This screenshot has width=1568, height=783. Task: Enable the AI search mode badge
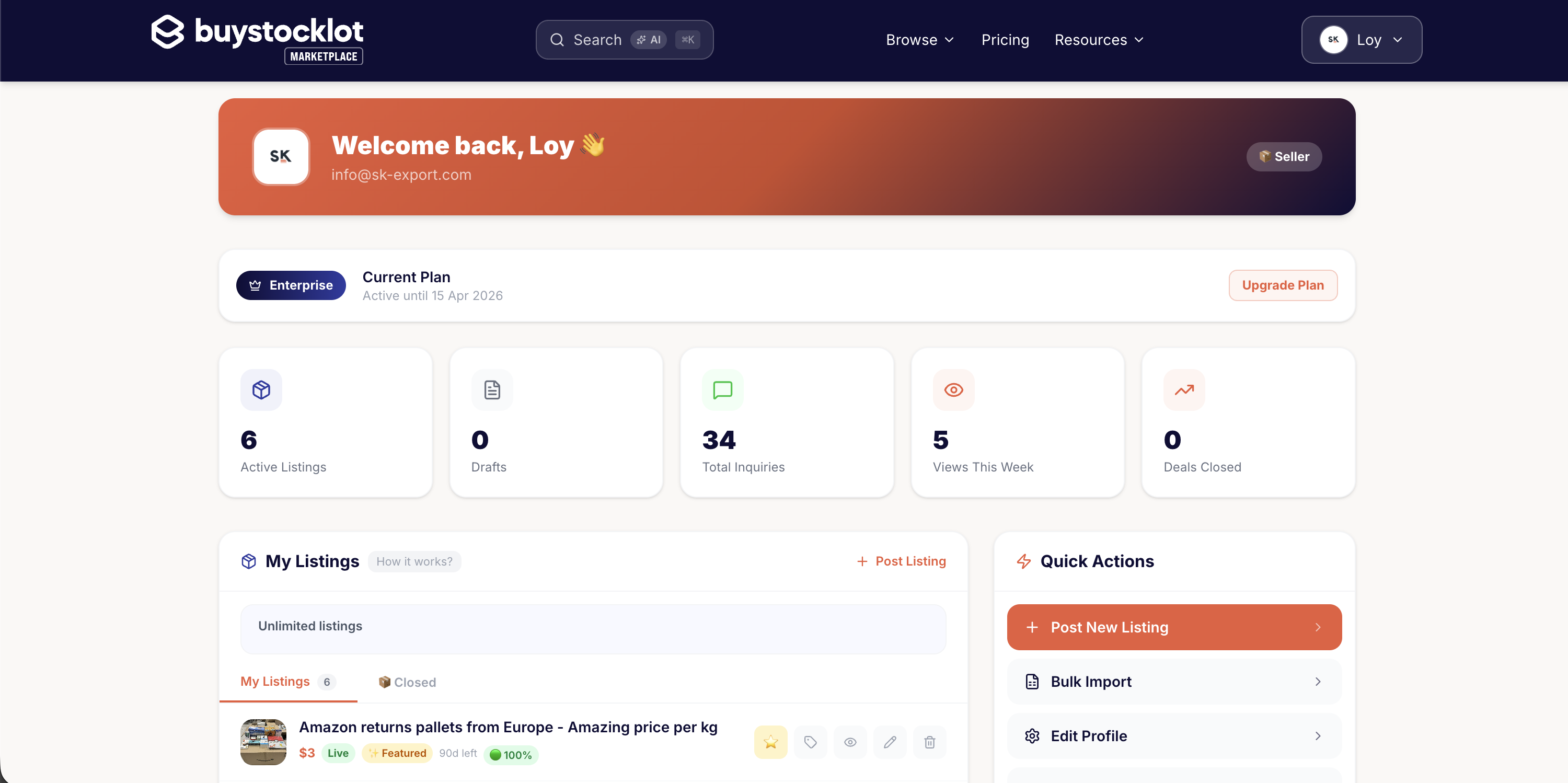649,40
